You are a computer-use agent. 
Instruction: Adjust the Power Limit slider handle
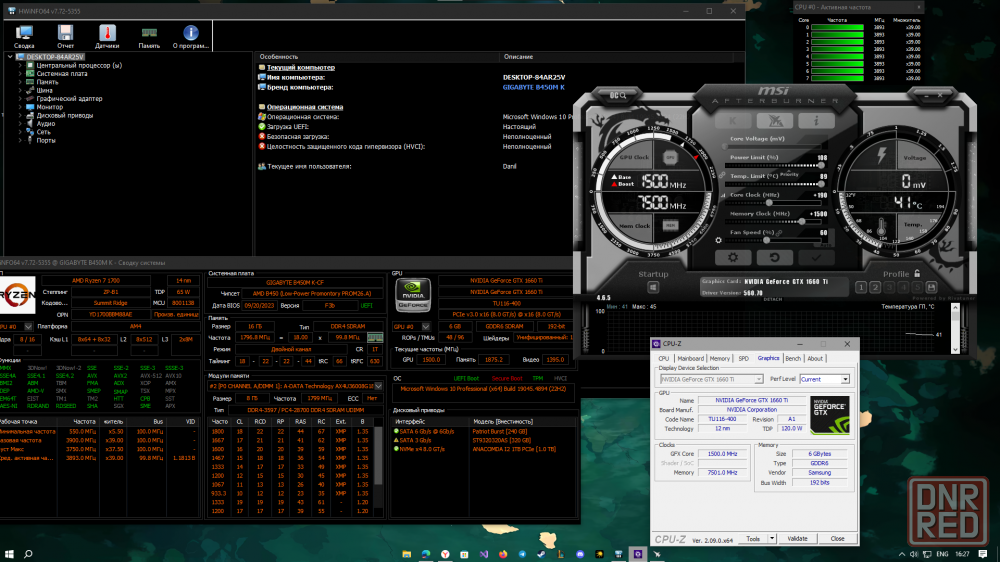820,165
